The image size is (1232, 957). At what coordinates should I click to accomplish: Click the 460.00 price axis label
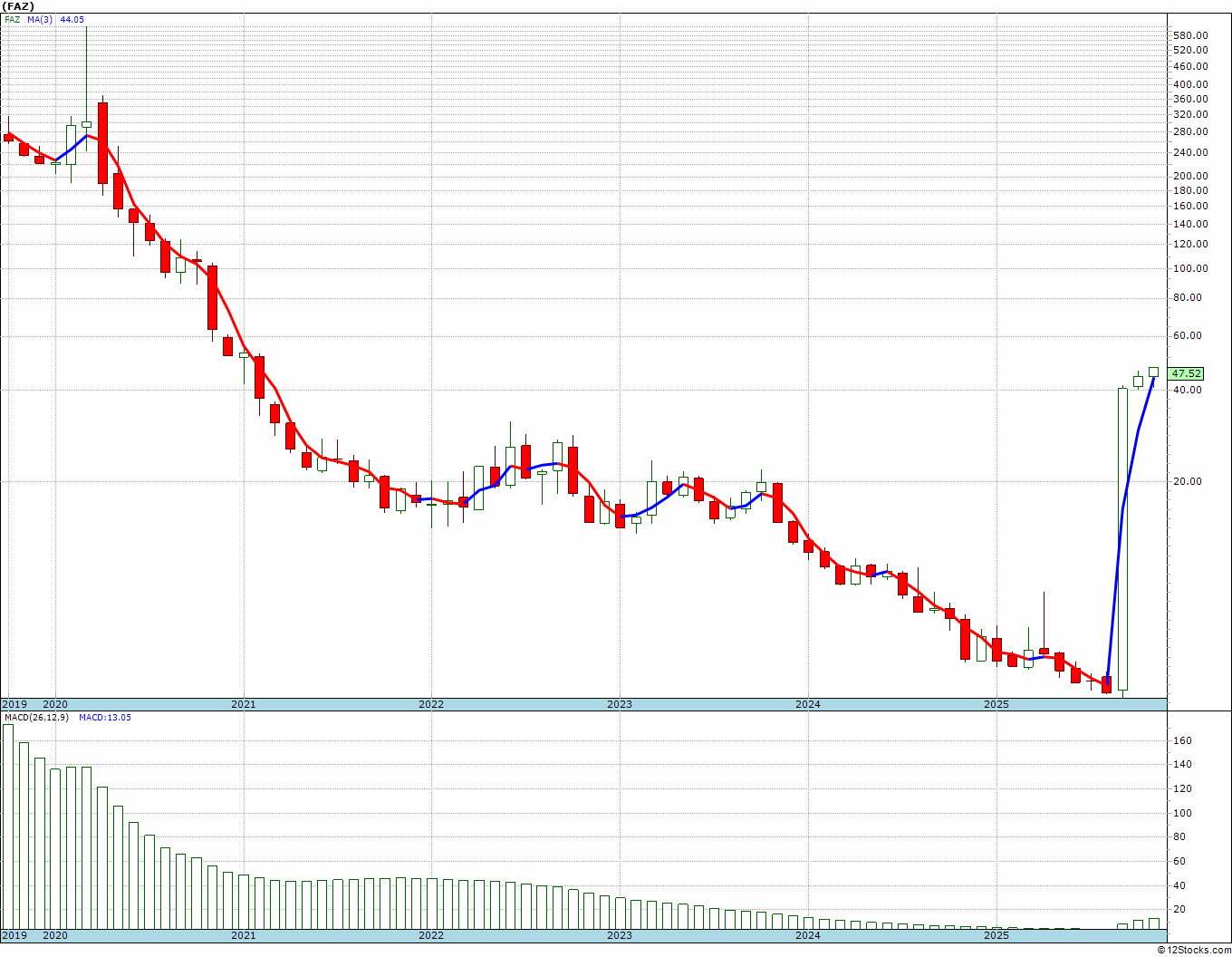pyautogui.click(x=1189, y=66)
